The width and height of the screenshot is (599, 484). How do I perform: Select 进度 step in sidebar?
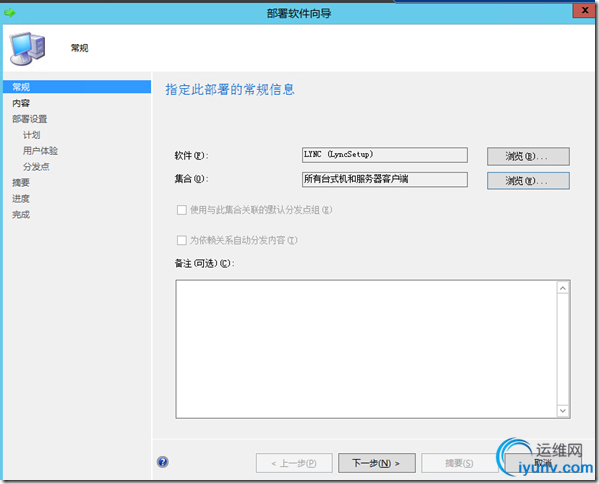pyautogui.click(x=21, y=199)
